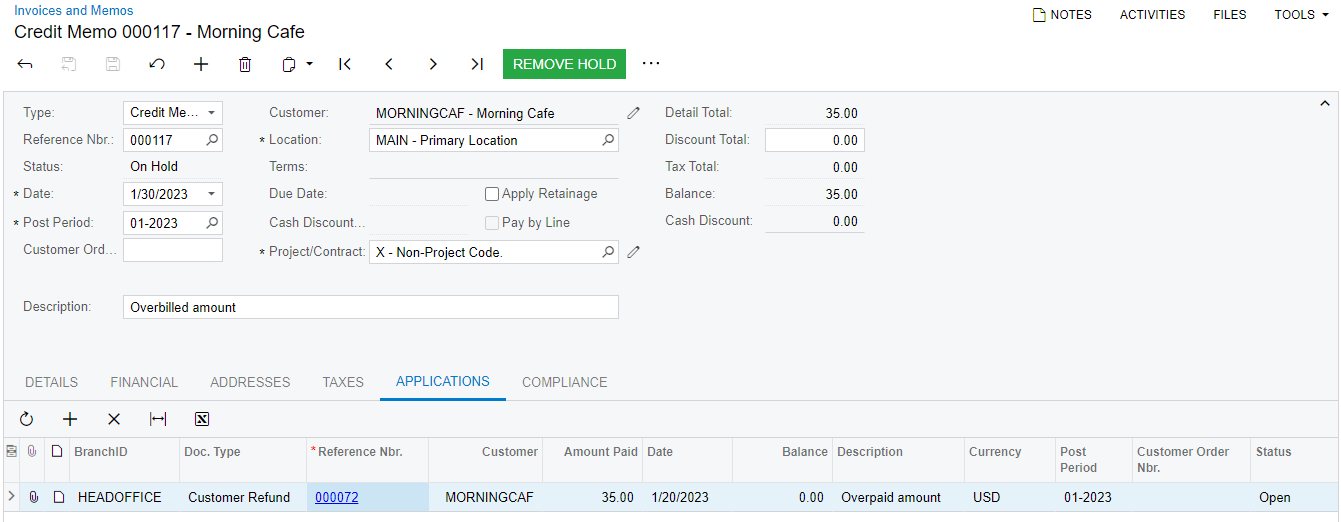Image resolution: width=1341 pixels, height=522 pixels.
Task: Toggle the Apply Retainage checkbox
Action: pyautogui.click(x=492, y=194)
